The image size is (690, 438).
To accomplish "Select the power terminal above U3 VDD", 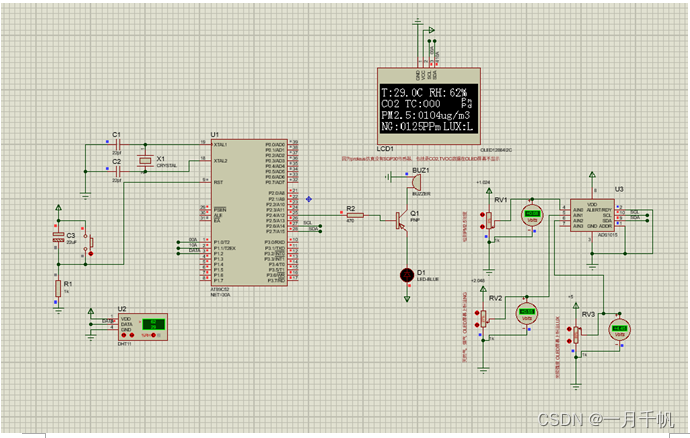I will click(592, 176).
